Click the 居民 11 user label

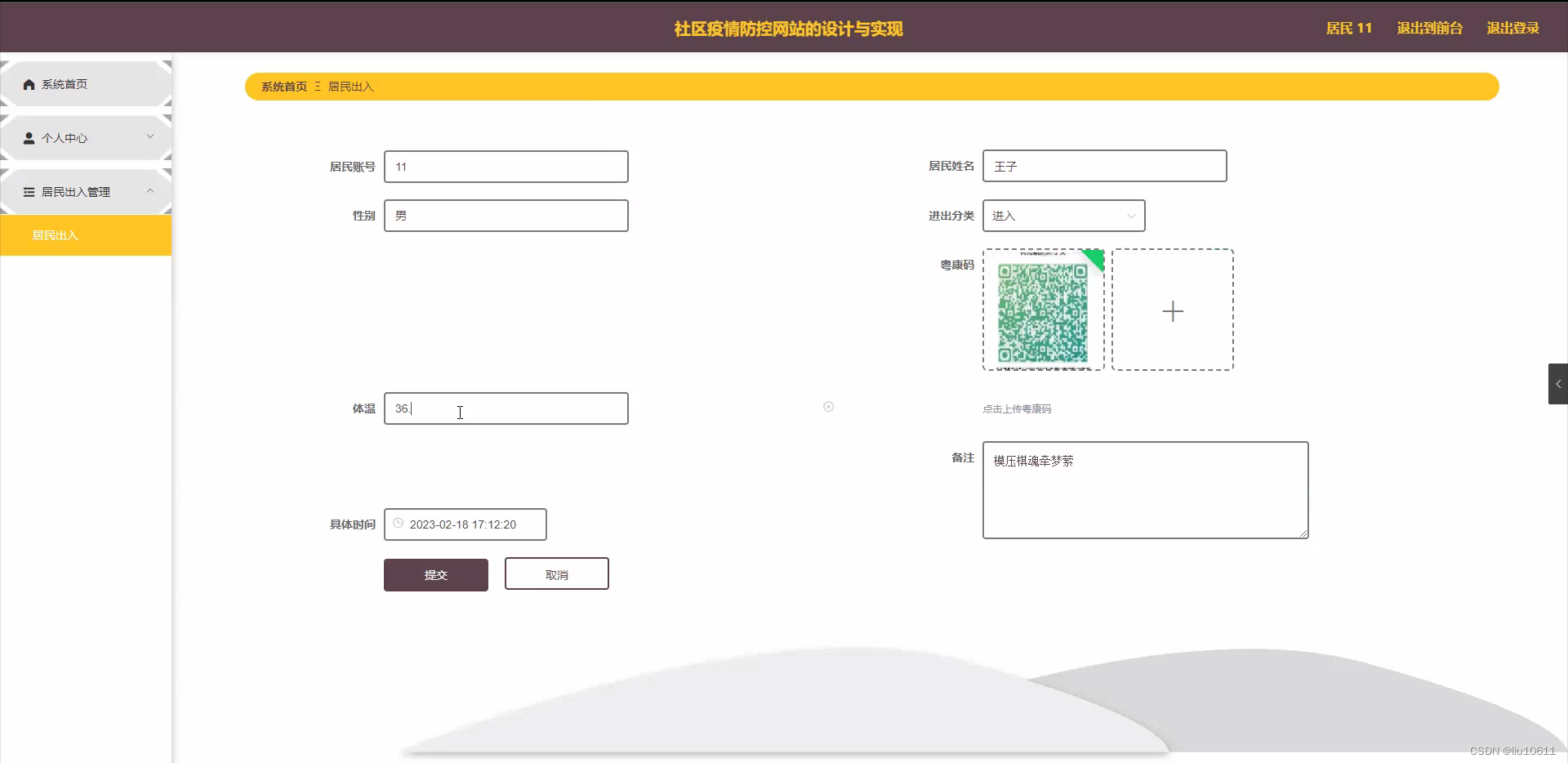click(x=1349, y=28)
